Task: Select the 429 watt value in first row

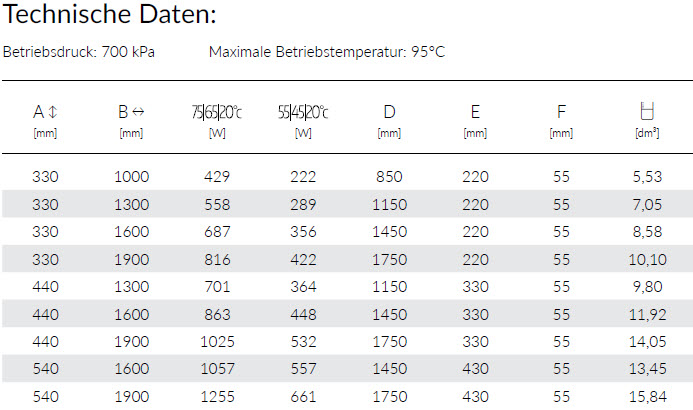Action: 217,177
